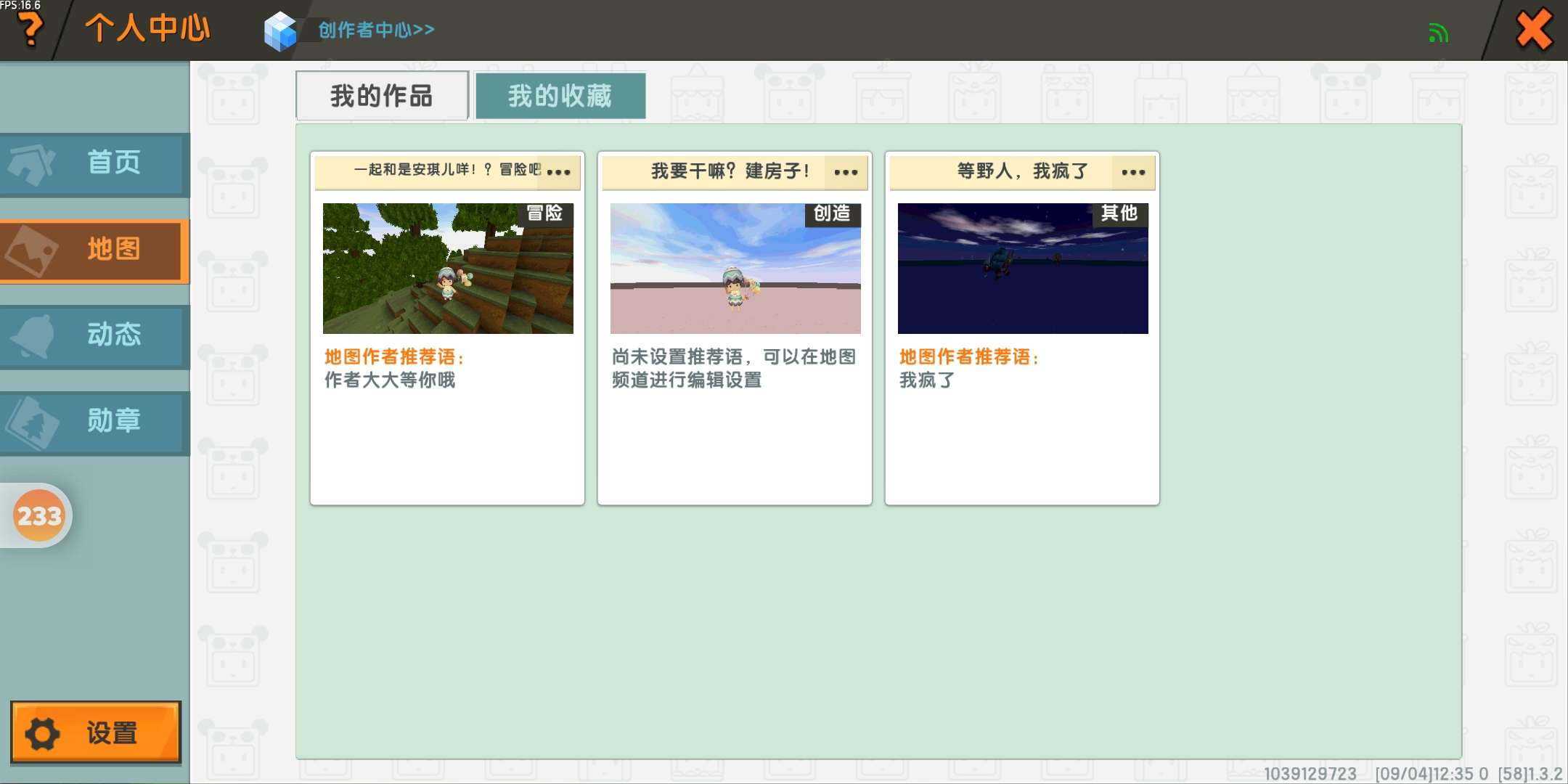
Task: Click the tree badge icon for 勋章
Action: click(32, 422)
